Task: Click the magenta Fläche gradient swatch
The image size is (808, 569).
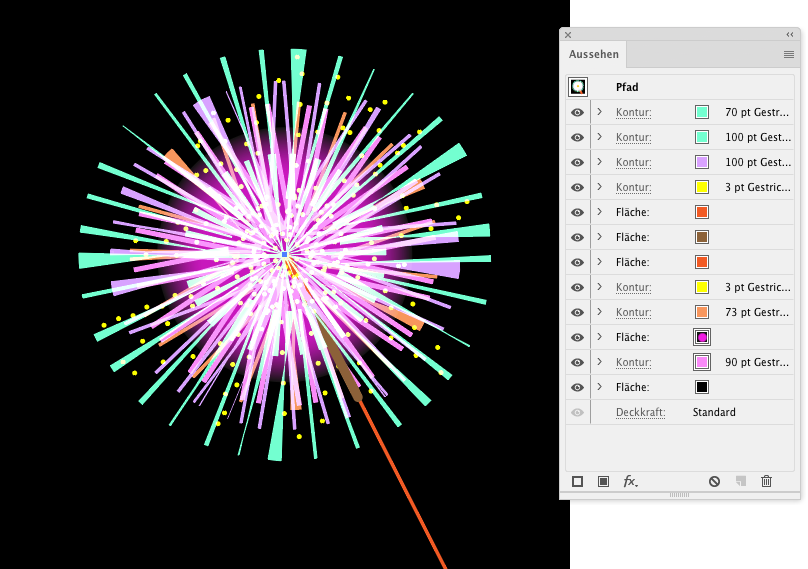Action: coord(702,337)
